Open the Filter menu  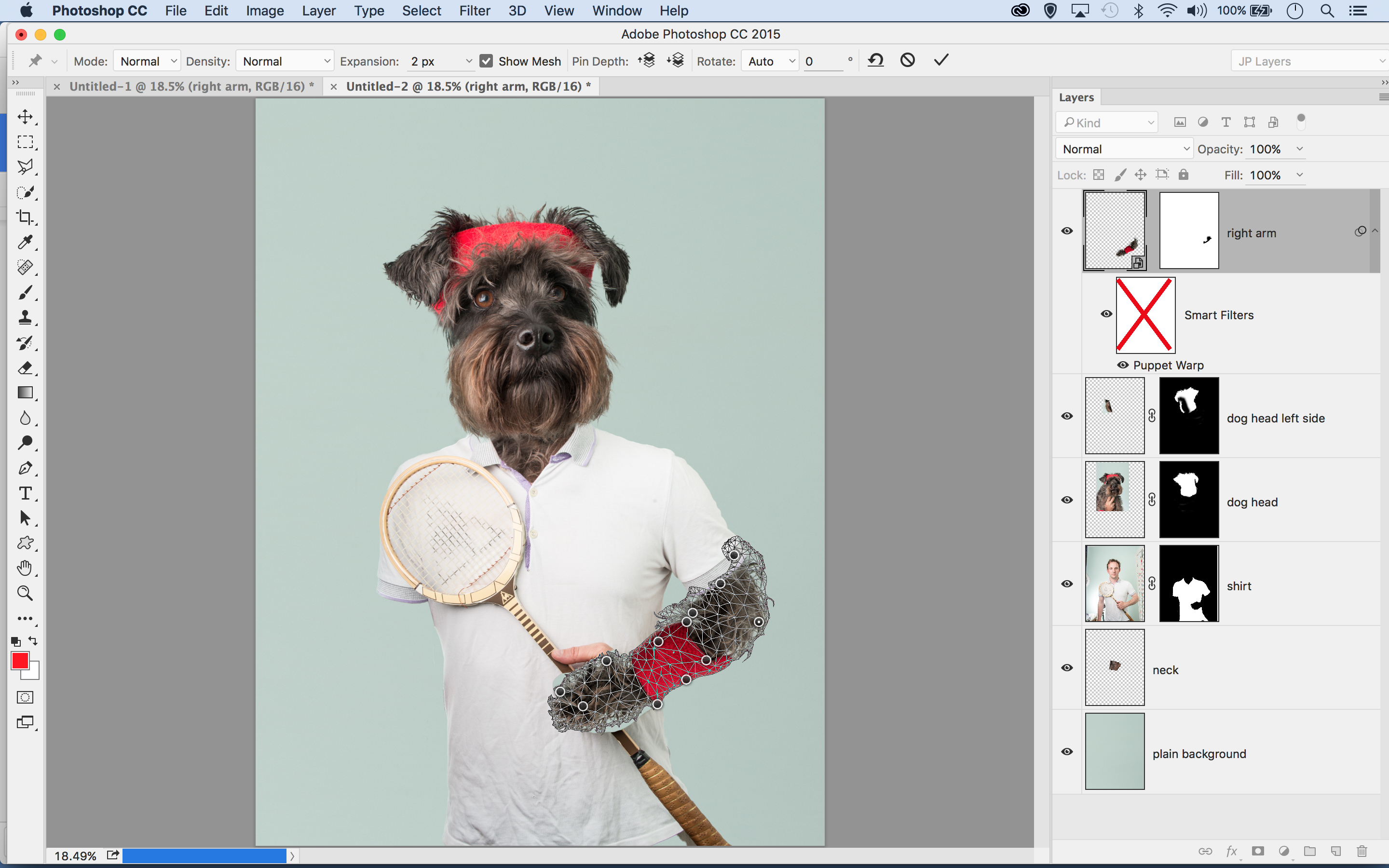(474, 11)
